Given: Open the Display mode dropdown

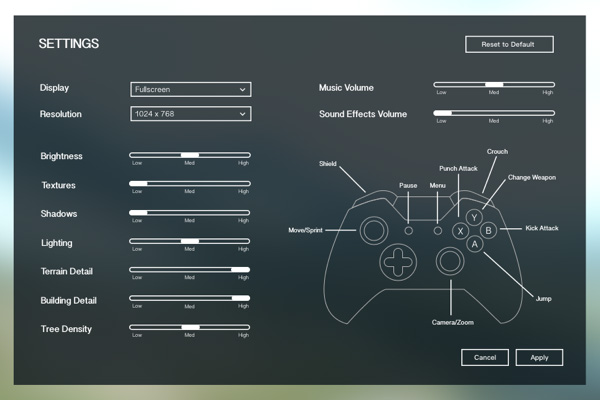Looking at the screenshot, I should 190,89.
